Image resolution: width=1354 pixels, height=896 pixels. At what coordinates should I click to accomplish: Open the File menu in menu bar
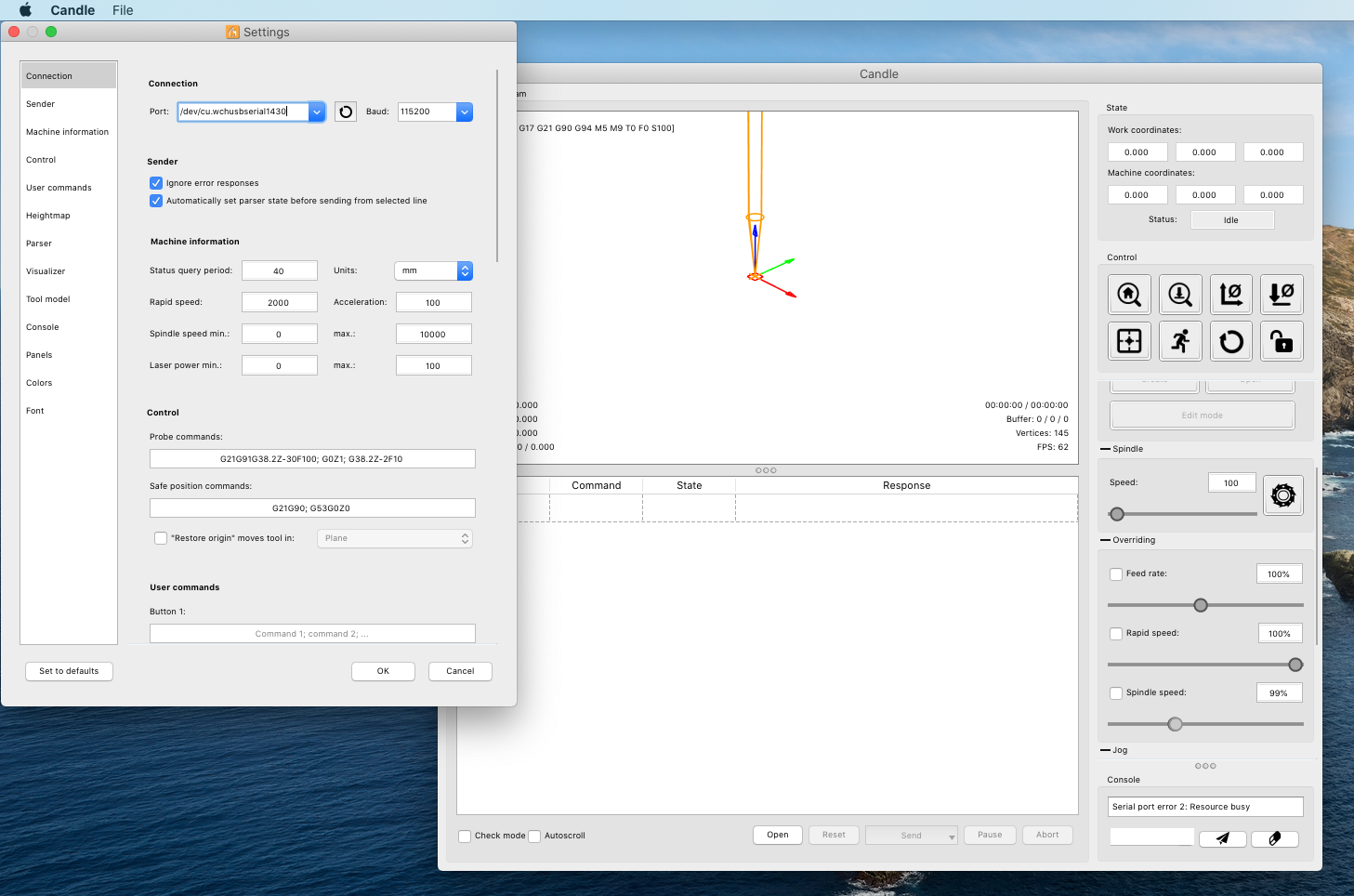click(x=123, y=10)
